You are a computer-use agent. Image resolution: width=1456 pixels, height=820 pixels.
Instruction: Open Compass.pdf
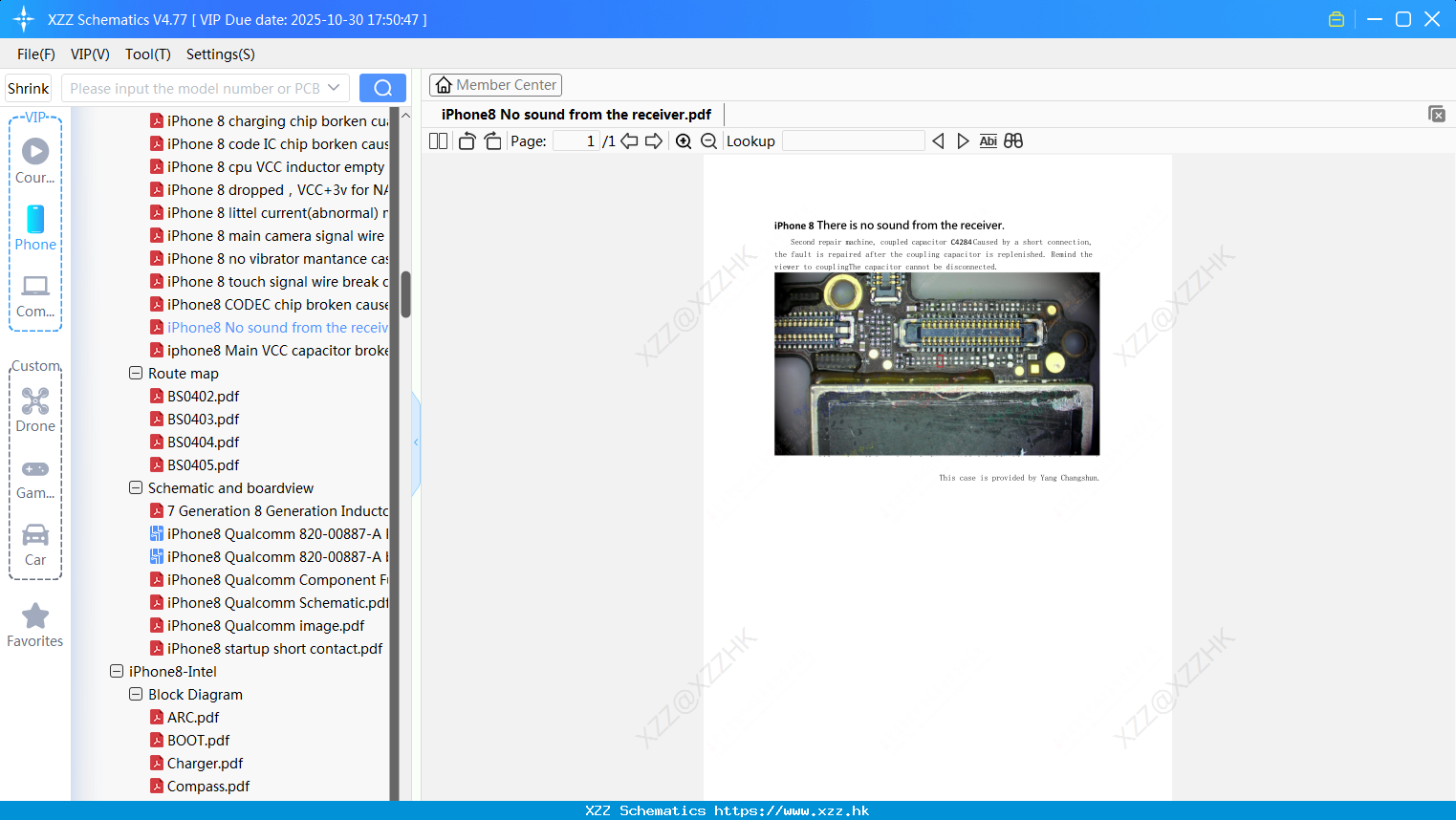tap(200, 786)
